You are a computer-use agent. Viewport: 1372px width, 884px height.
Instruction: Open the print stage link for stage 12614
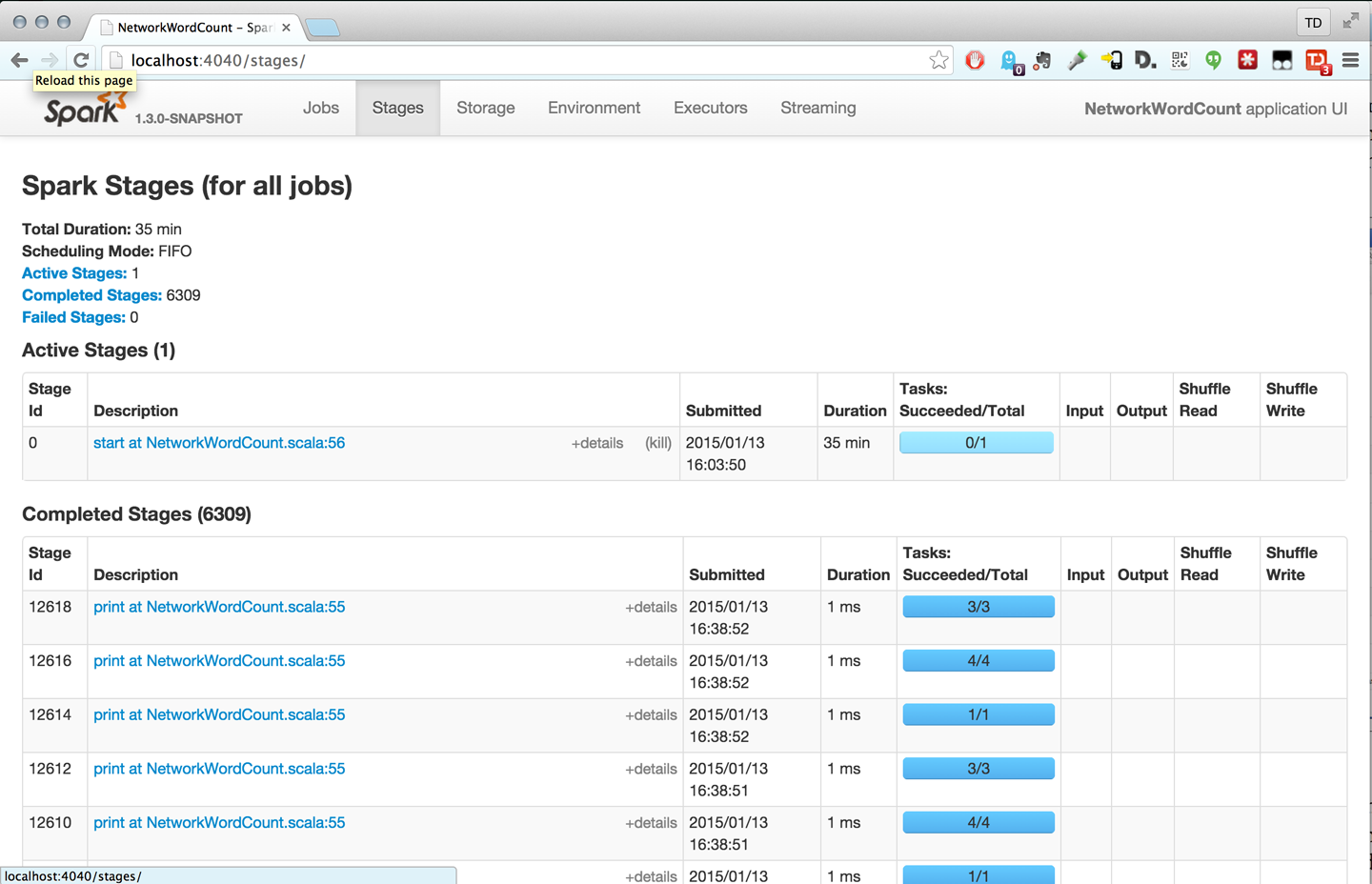pyautogui.click(x=219, y=714)
